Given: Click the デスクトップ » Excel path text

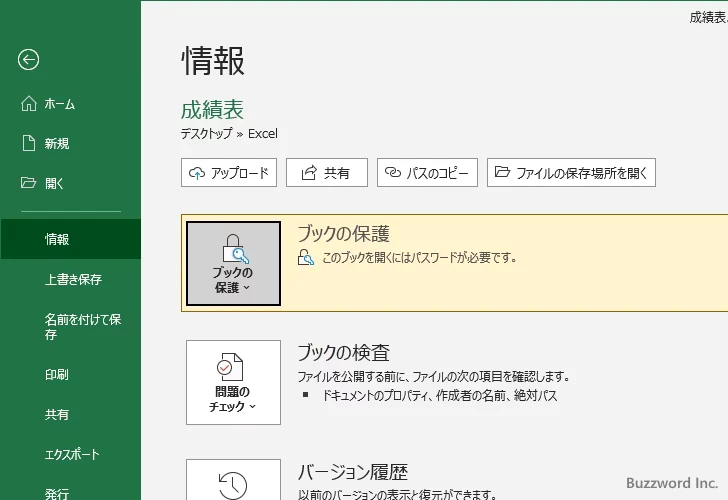Looking at the screenshot, I should tap(229, 134).
